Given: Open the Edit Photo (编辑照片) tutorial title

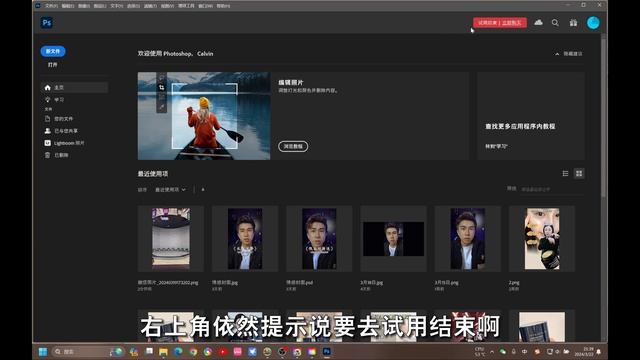Looking at the screenshot, I should 291,82.
